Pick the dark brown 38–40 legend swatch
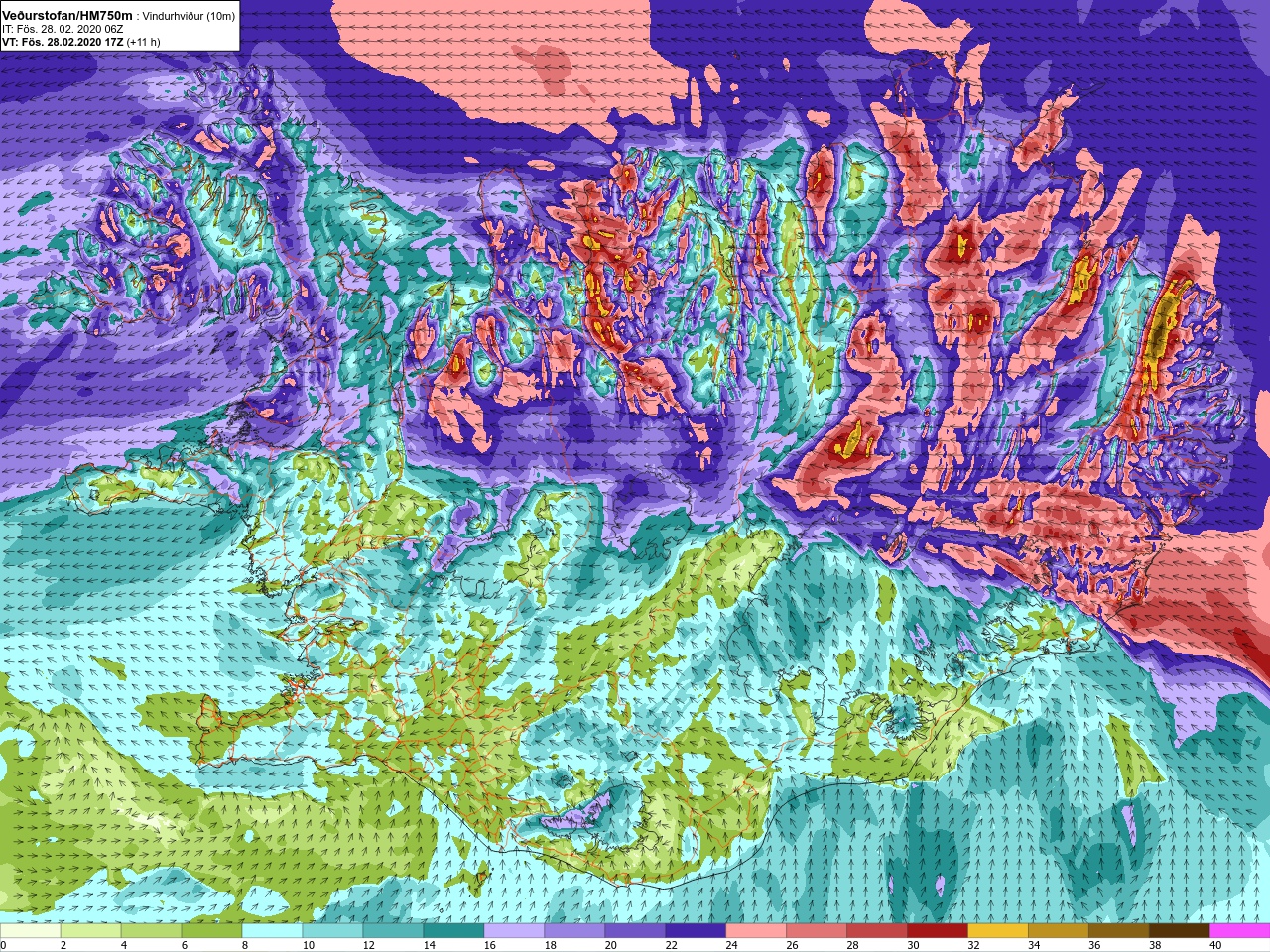The height and width of the screenshot is (952, 1270). (x=1180, y=932)
